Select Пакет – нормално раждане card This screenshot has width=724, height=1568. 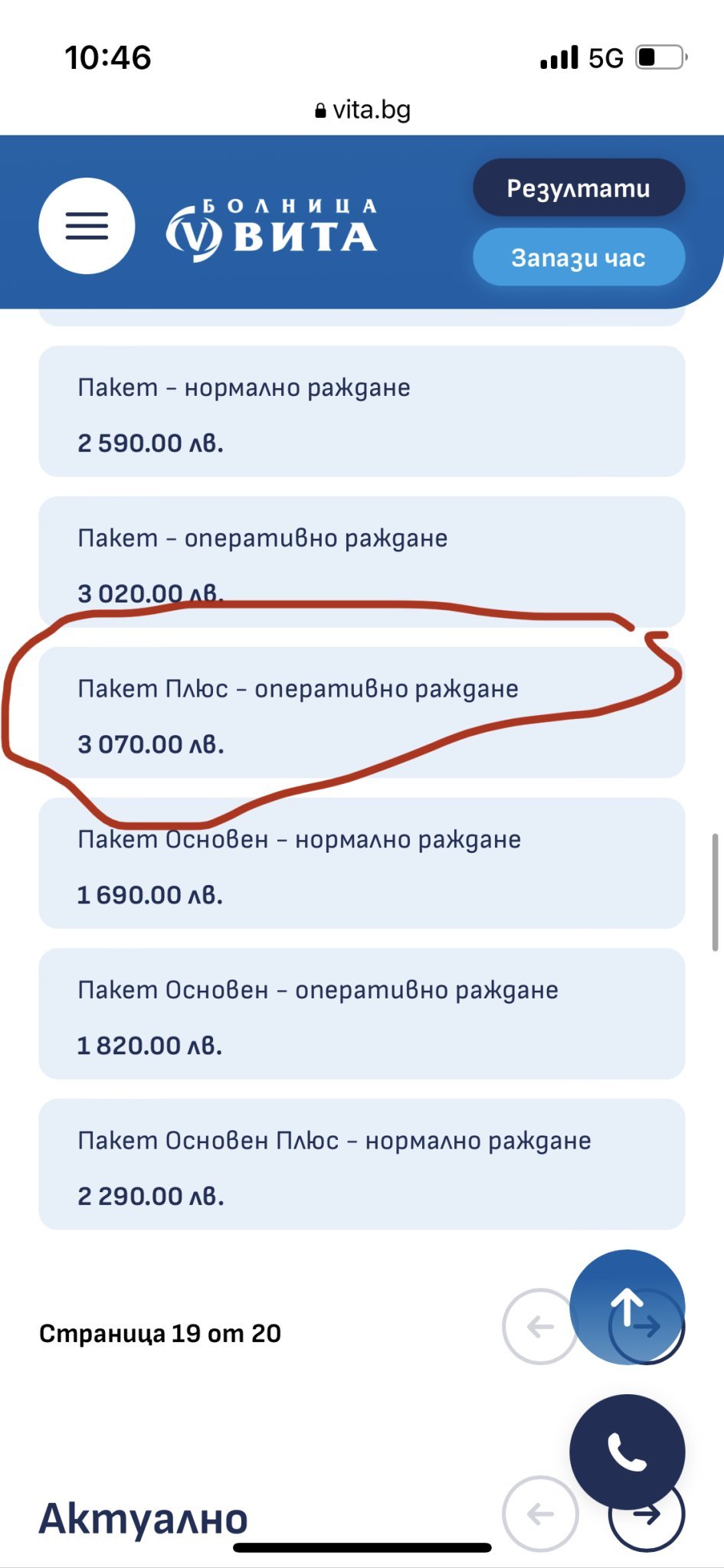click(362, 412)
